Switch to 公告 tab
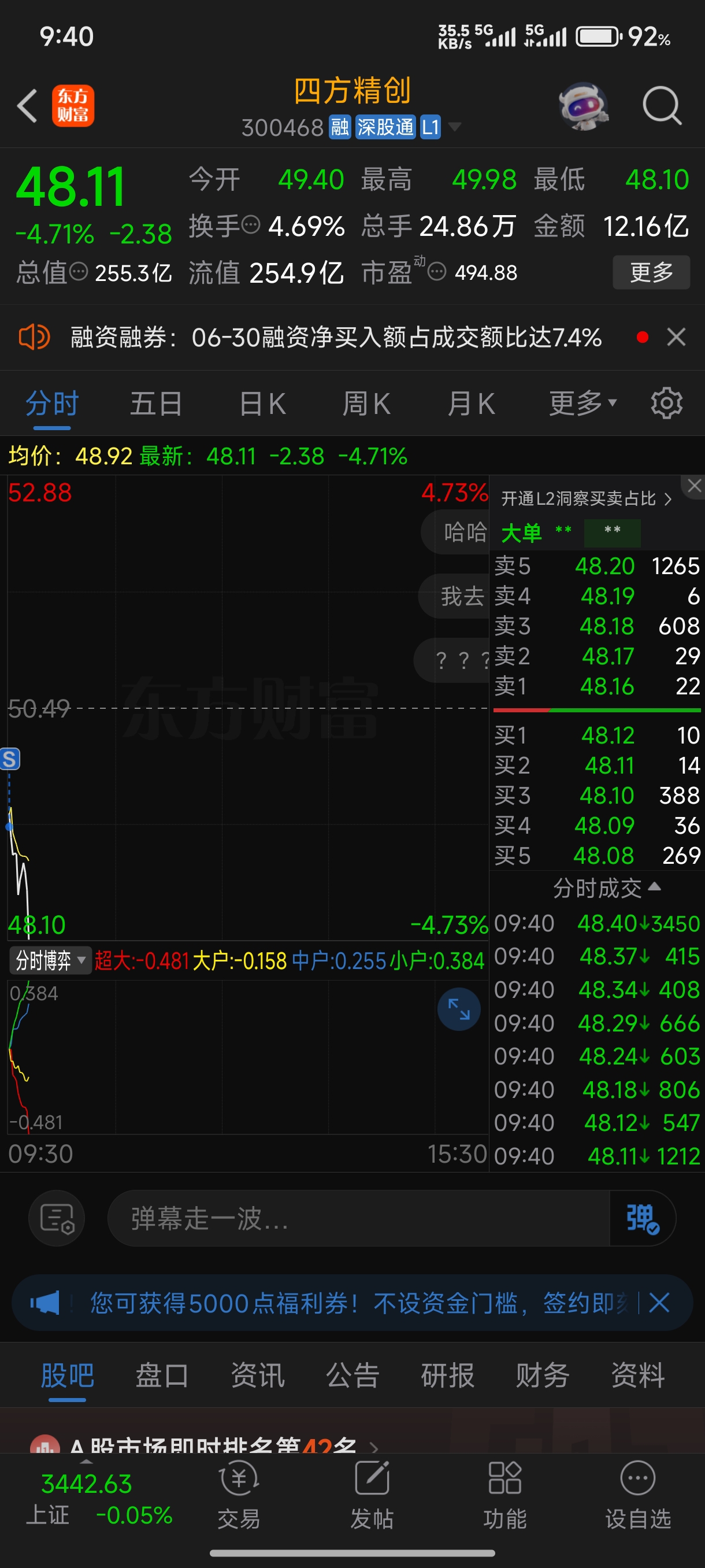This screenshot has height=1568, width=705. (353, 1375)
